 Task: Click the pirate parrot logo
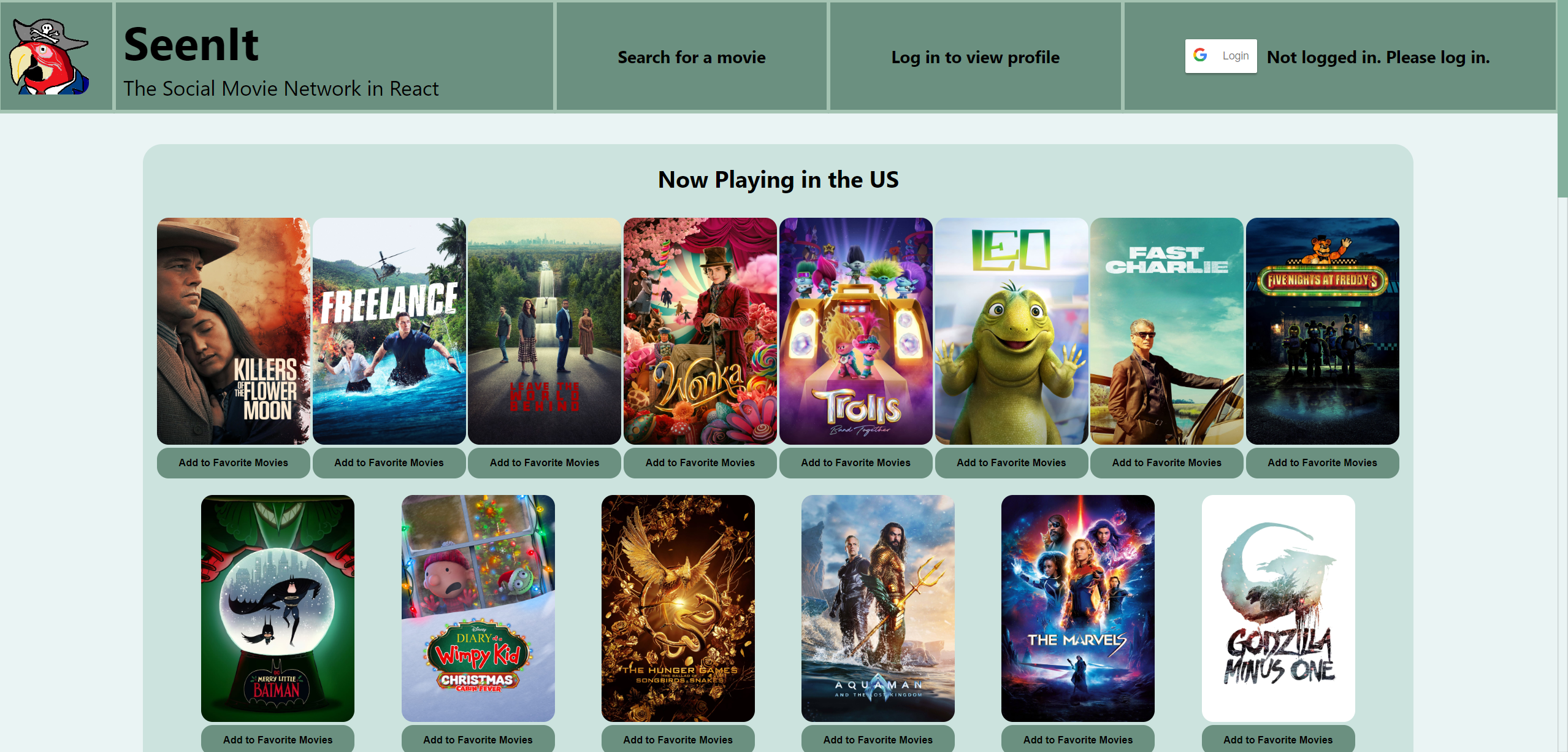[48, 56]
